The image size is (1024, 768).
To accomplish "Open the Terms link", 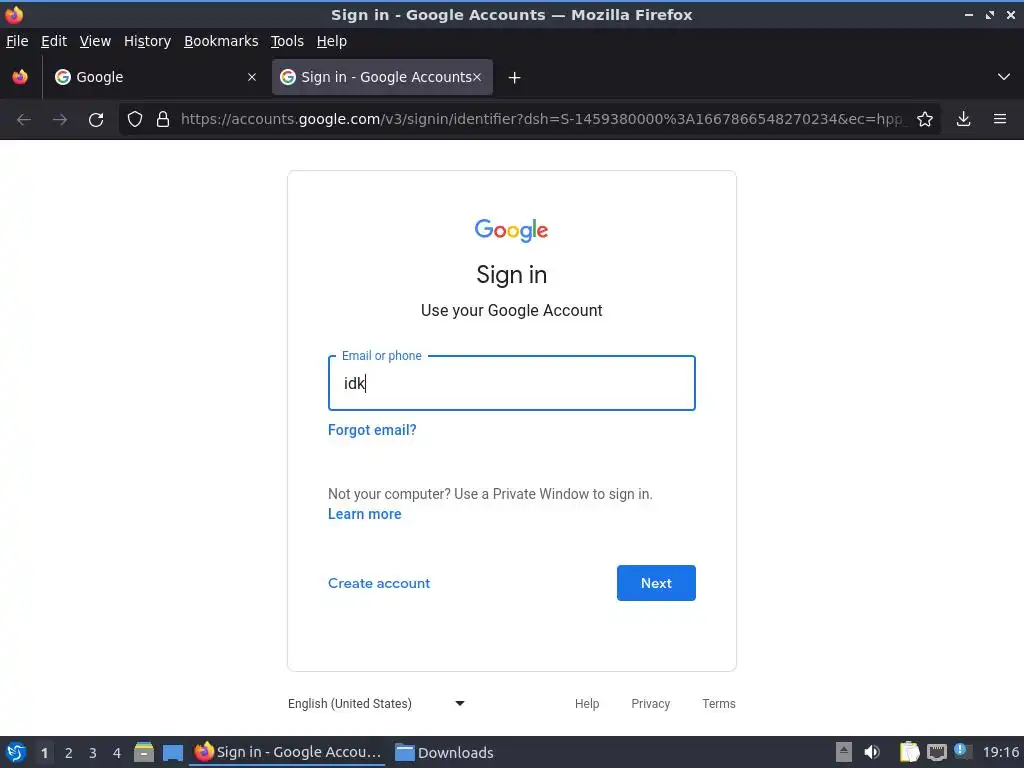I will (x=718, y=703).
